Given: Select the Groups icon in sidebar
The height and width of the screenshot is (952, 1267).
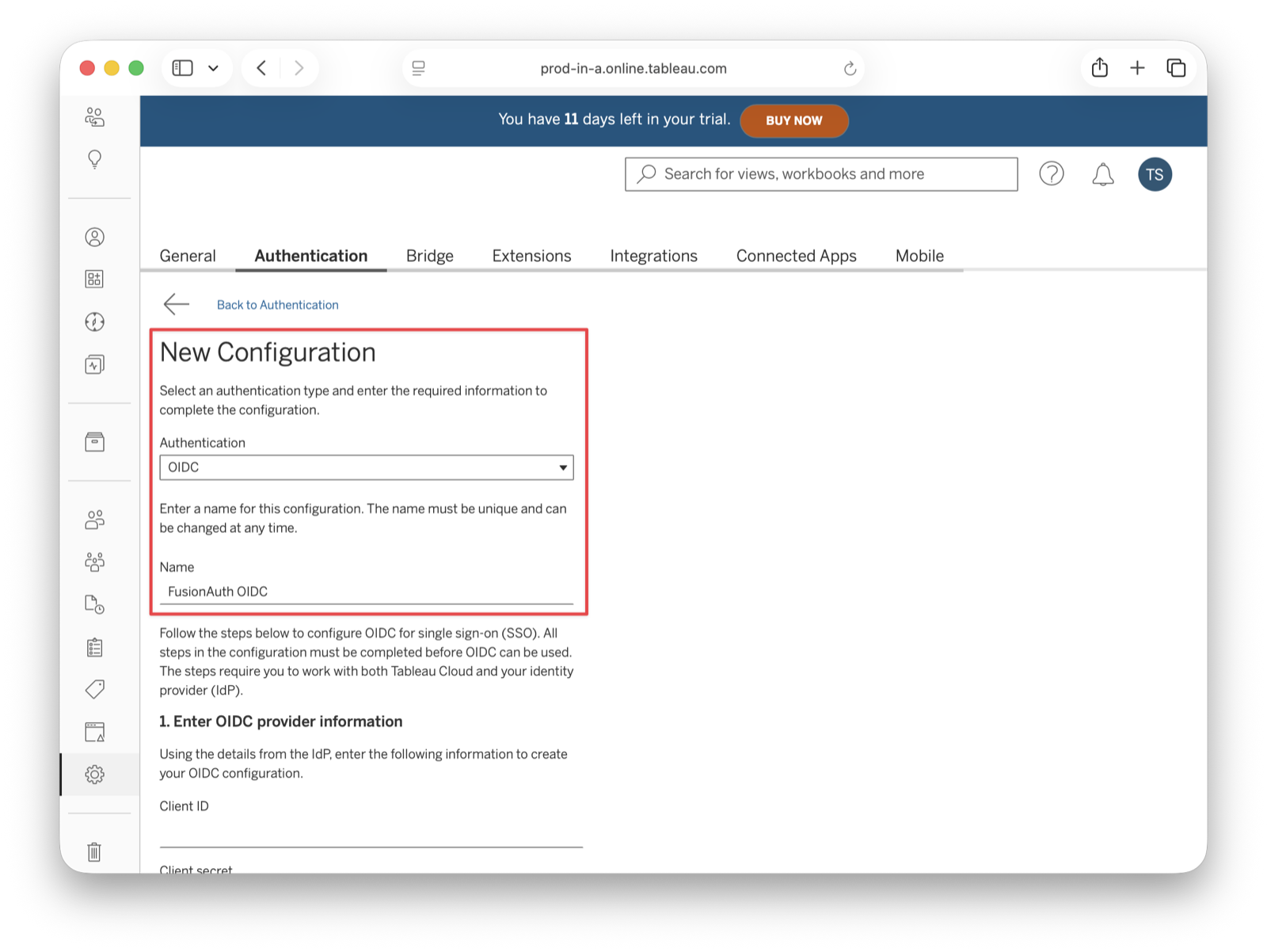Looking at the screenshot, I should 95,562.
